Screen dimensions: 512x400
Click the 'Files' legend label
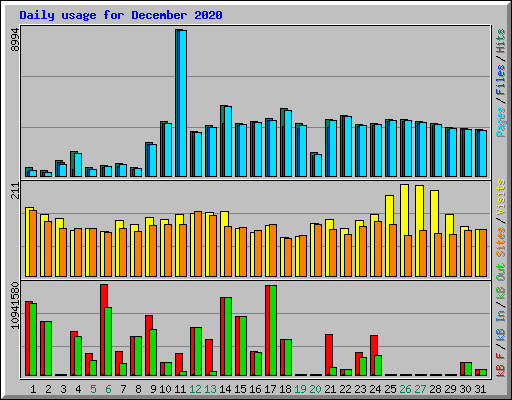[500, 80]
